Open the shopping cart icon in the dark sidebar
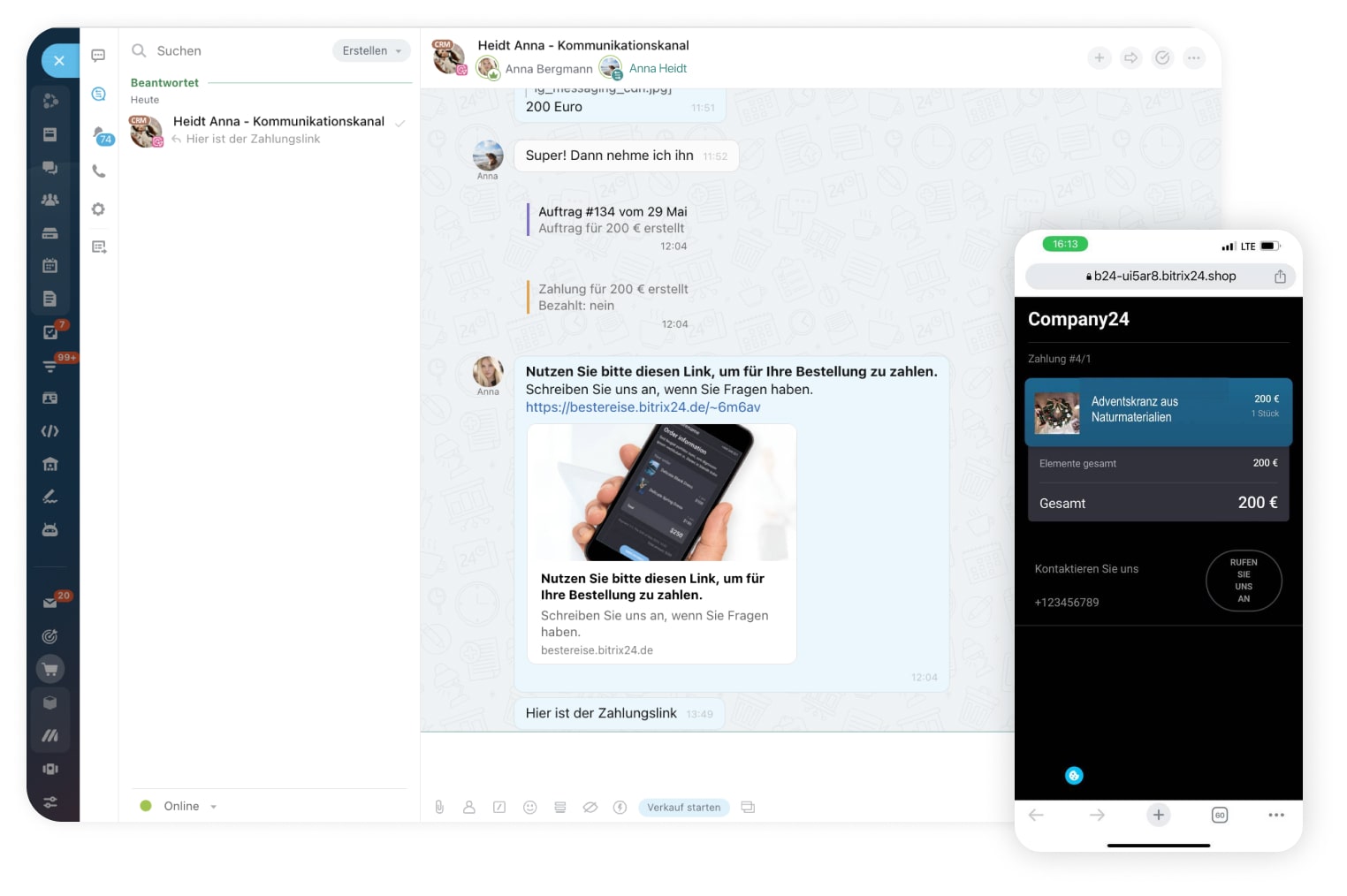1347x896 pixels. (x=50, y=669)
